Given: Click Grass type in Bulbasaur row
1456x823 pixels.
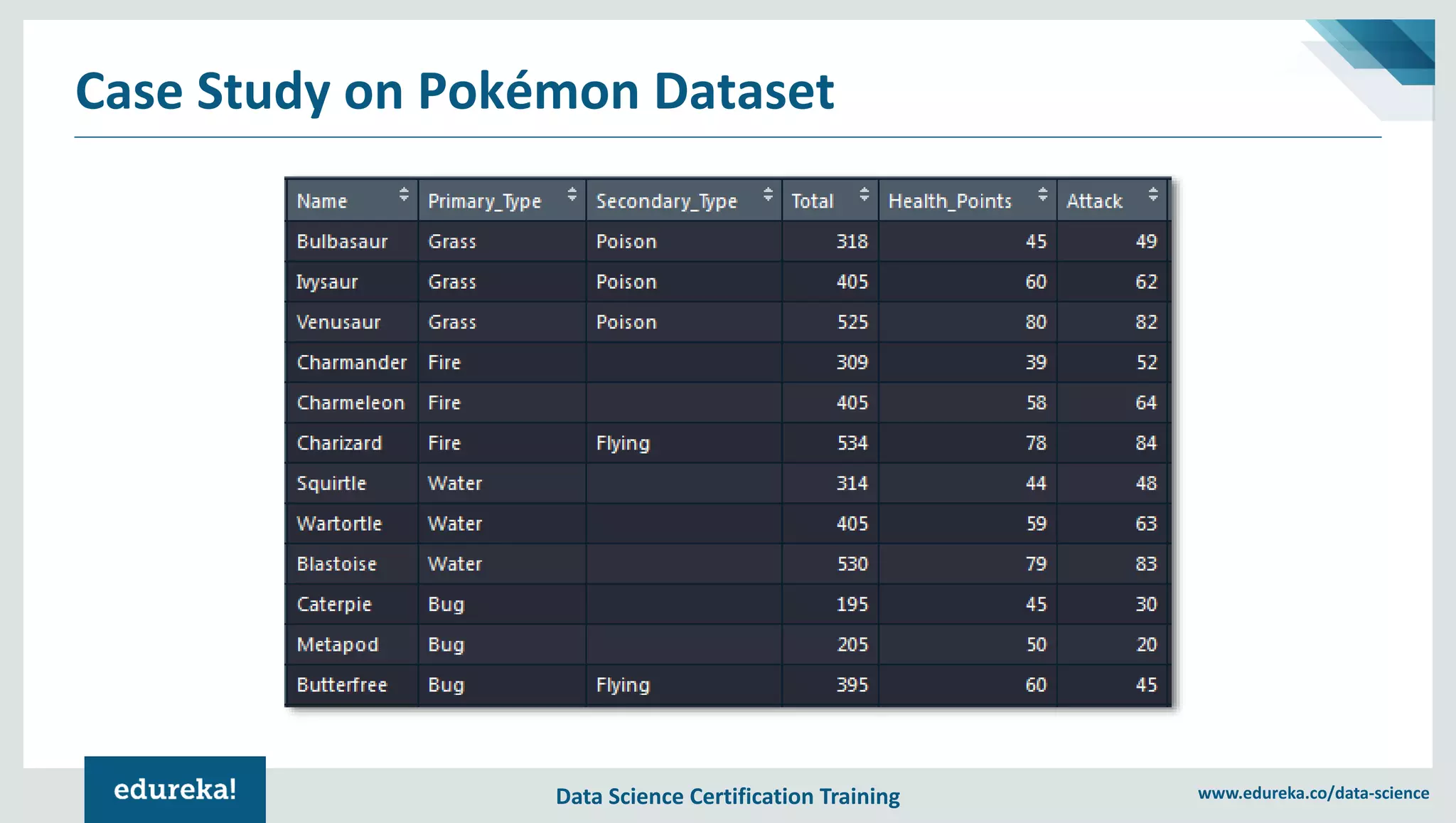Looking at the screenshot, I should coord(452,242).
